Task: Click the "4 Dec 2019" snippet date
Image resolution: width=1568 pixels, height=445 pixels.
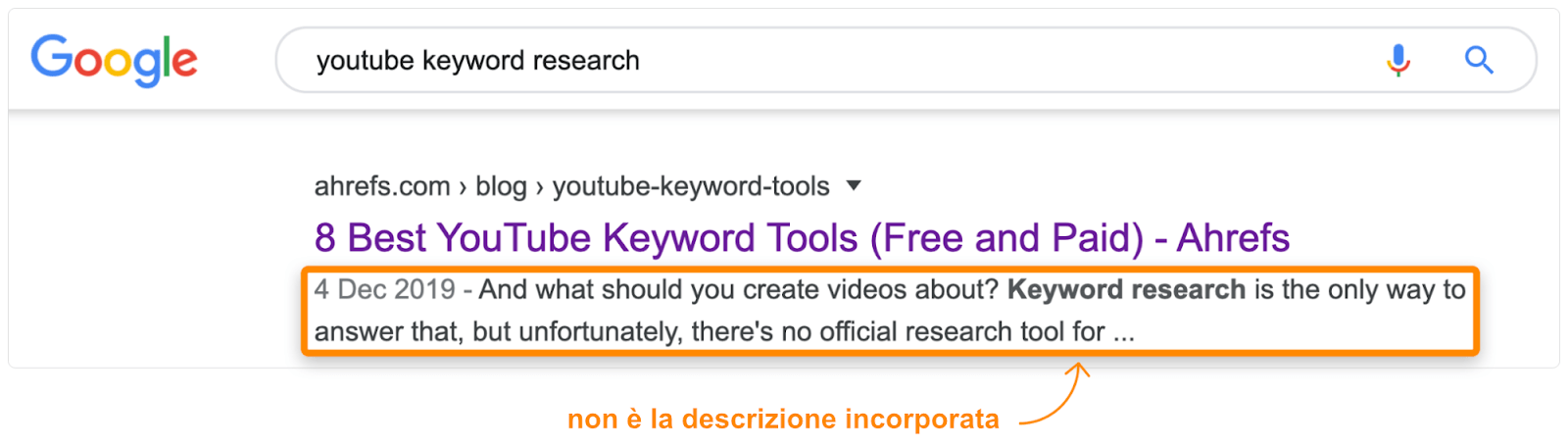Action: tap(384, 290)
